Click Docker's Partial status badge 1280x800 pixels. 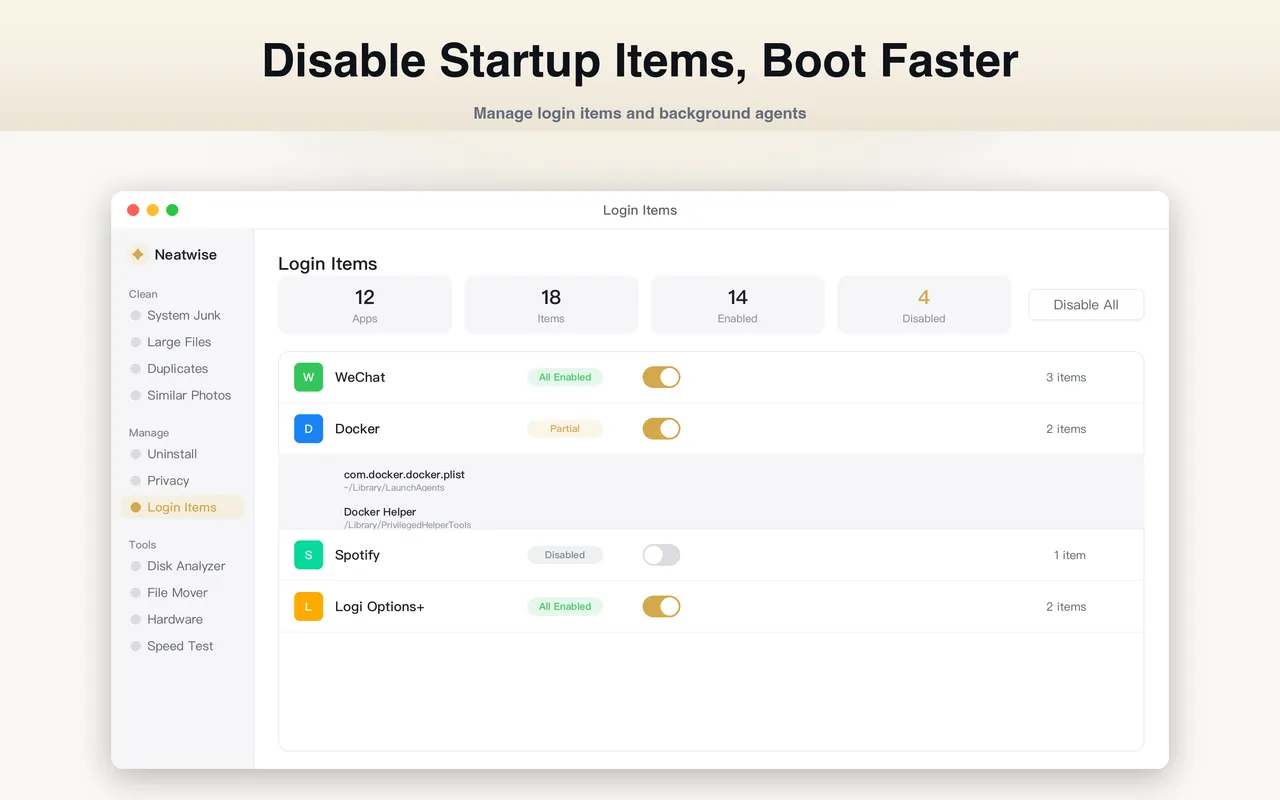coord(565,429)
